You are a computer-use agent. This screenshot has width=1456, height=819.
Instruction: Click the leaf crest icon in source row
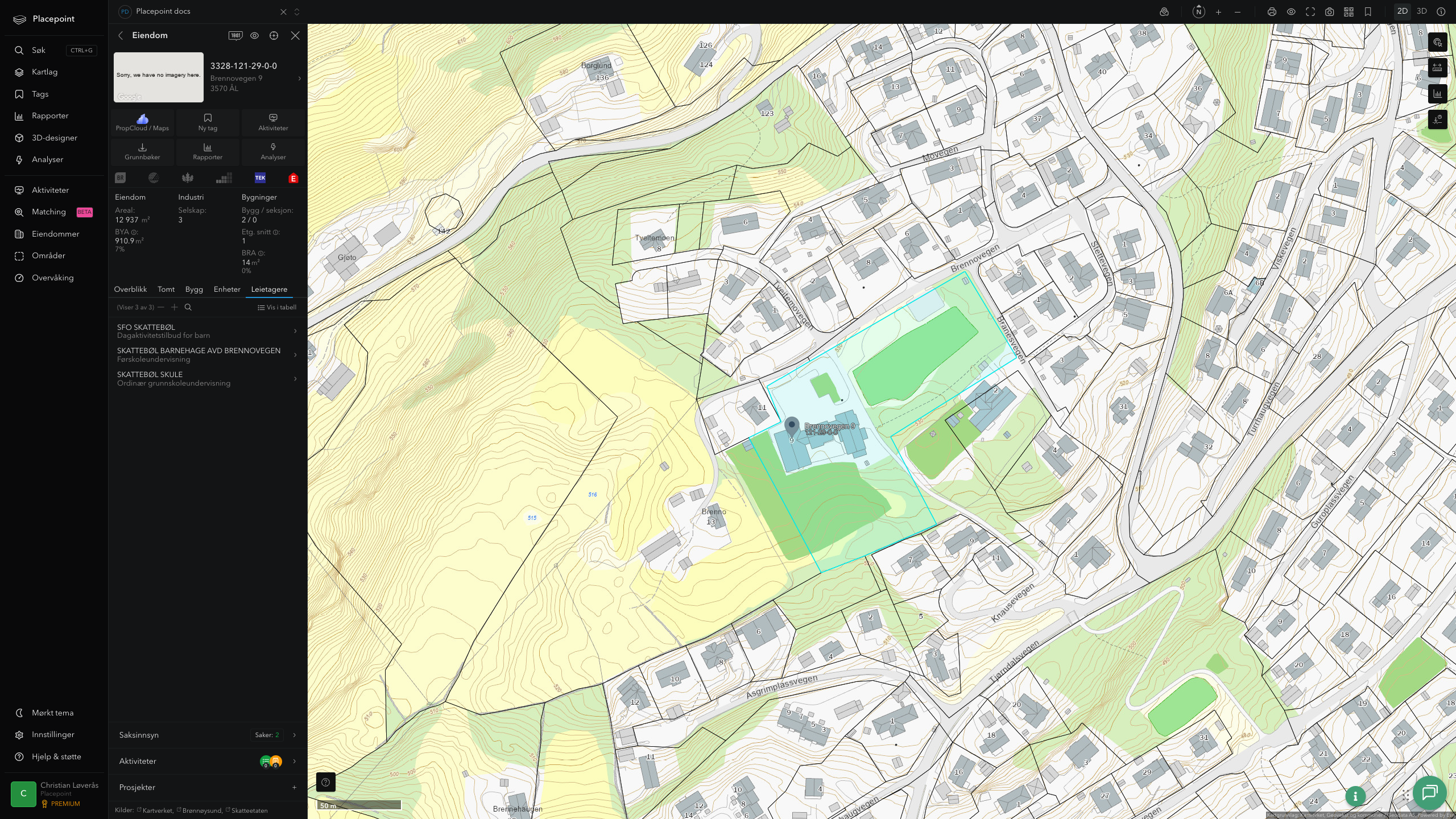187,178
